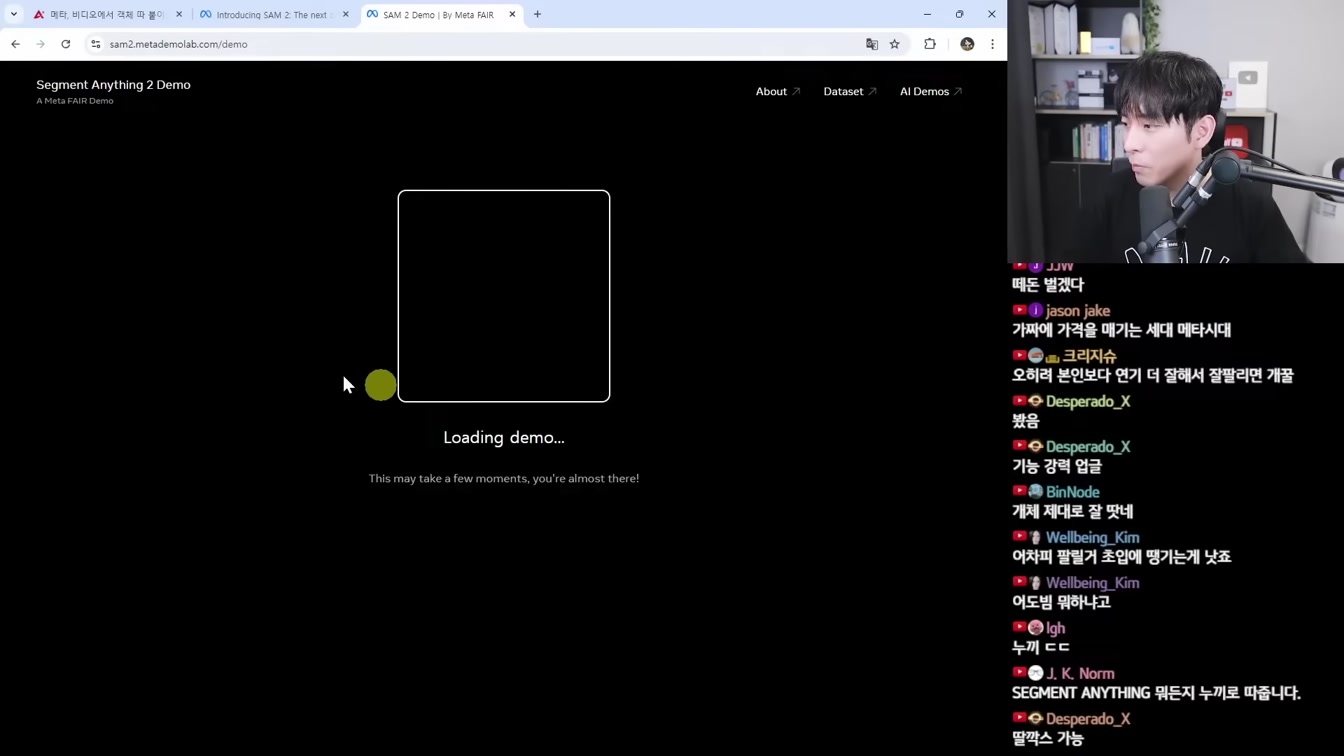This screenshot has height=756, width=1344.
Task: Open the Chrome three-dot menu
Action: click(992, 44)
